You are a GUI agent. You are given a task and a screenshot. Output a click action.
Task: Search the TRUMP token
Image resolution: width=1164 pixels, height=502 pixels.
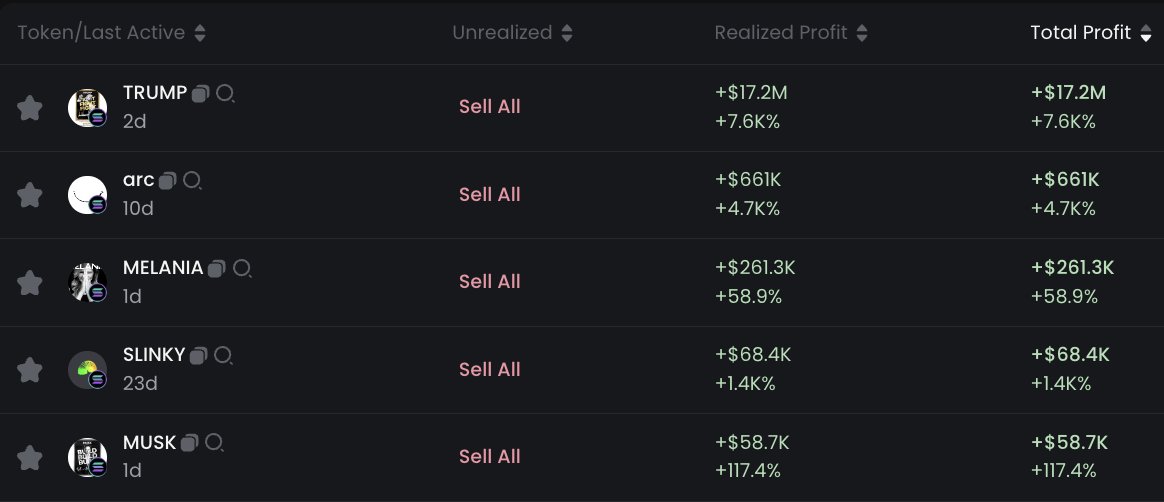226,94
